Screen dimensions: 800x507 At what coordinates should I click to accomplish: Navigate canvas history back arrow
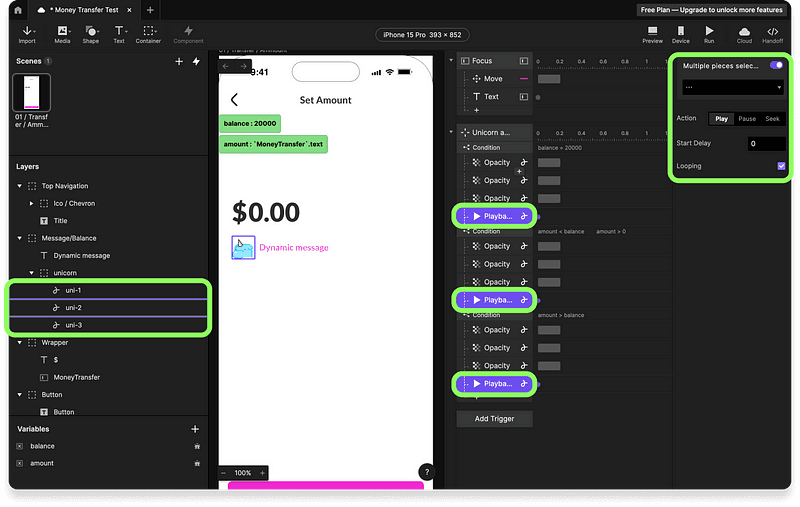click(x=226, y=66)
